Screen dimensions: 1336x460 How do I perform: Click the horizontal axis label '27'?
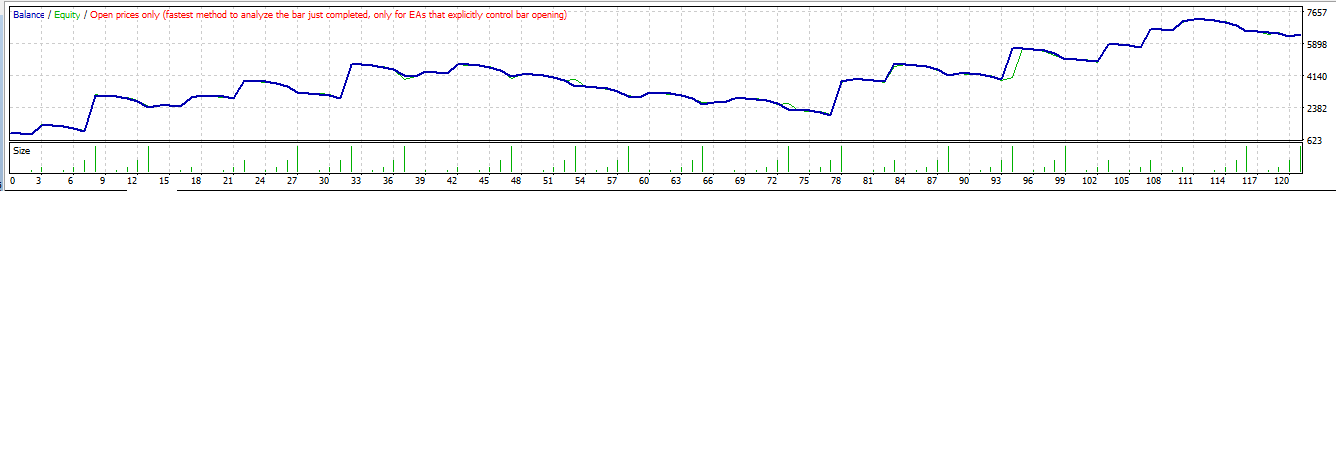[x=292, y=181]
